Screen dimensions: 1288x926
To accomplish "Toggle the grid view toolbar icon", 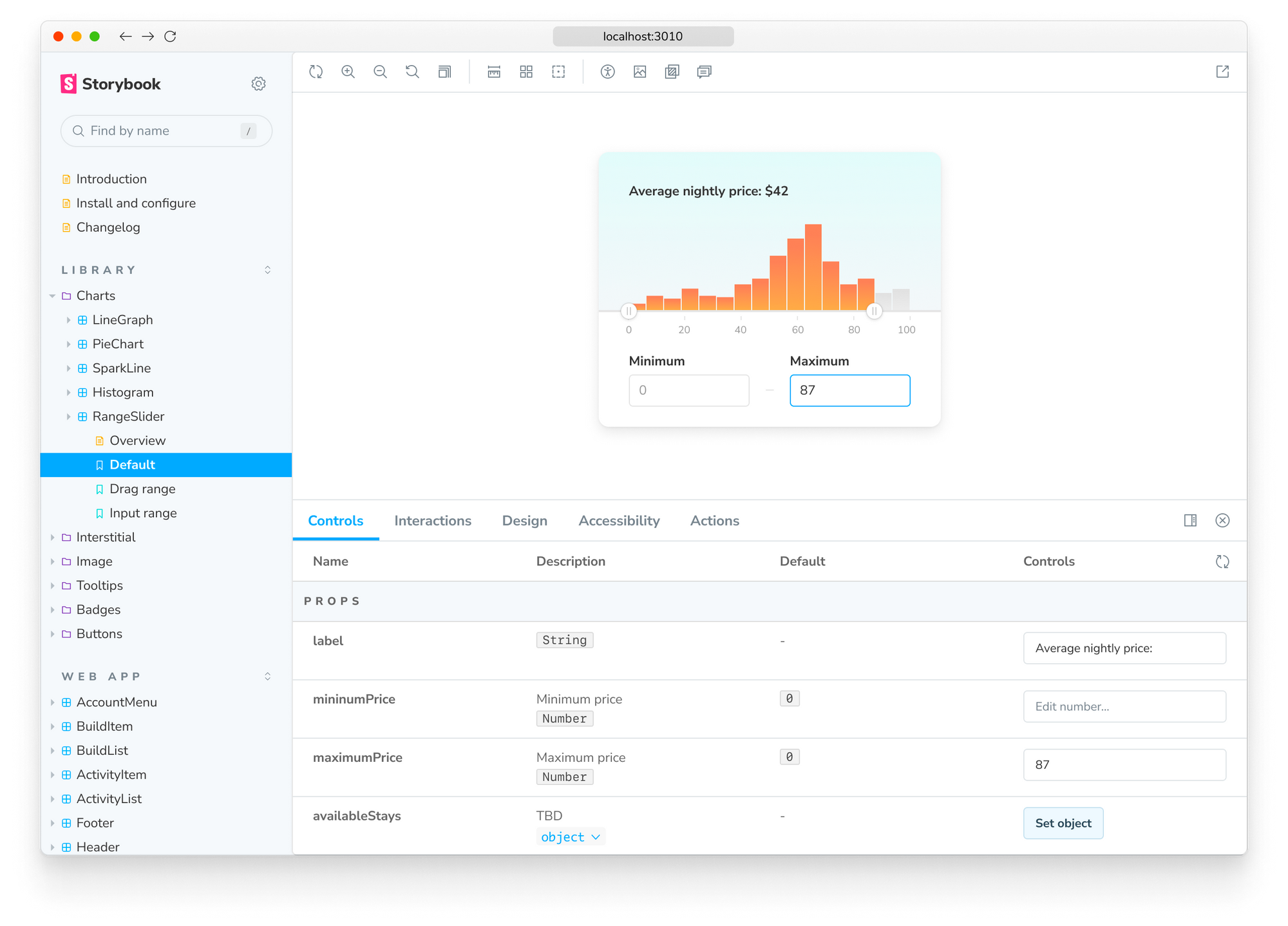I will (526, 72).
